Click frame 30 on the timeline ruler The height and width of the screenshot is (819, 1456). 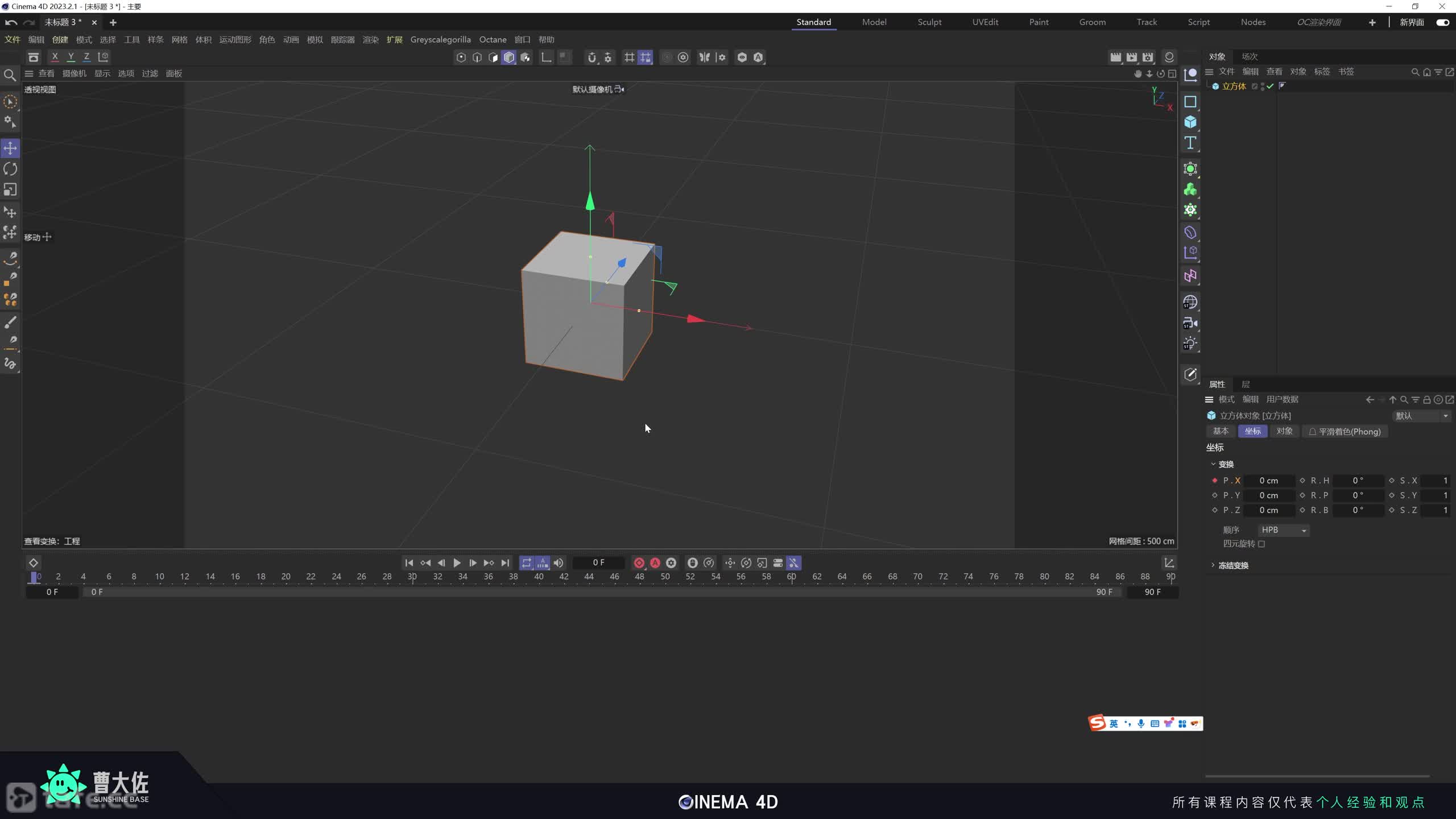[x=412, y=577]
